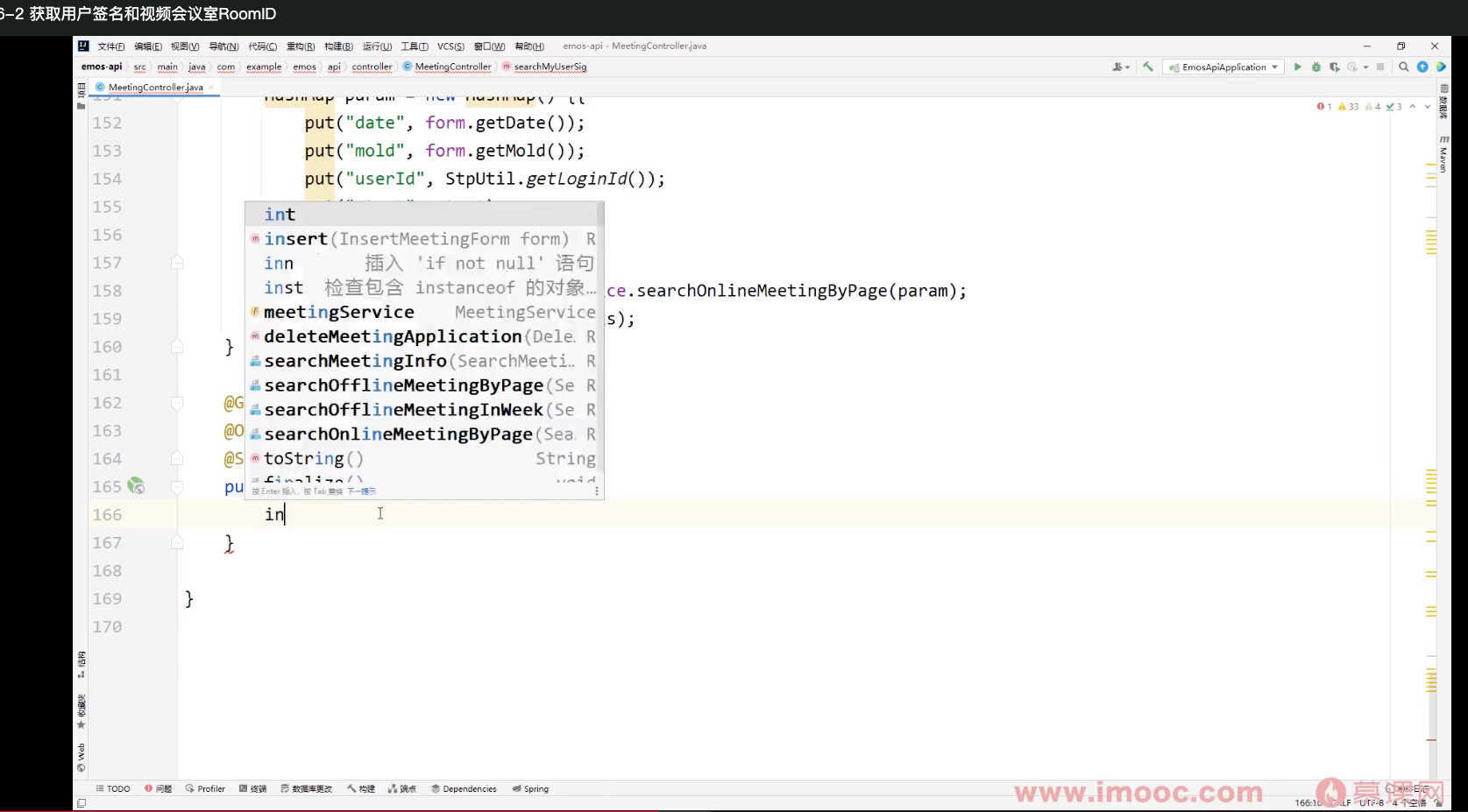The height and width of the screenshot is (812, 1468).
Task: Click the example breadcrumb
Action: click(x=264, y=67)
